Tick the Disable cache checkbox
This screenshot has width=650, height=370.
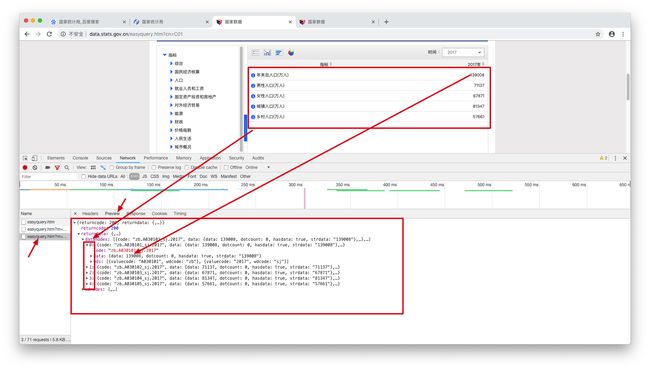point(187,167)
